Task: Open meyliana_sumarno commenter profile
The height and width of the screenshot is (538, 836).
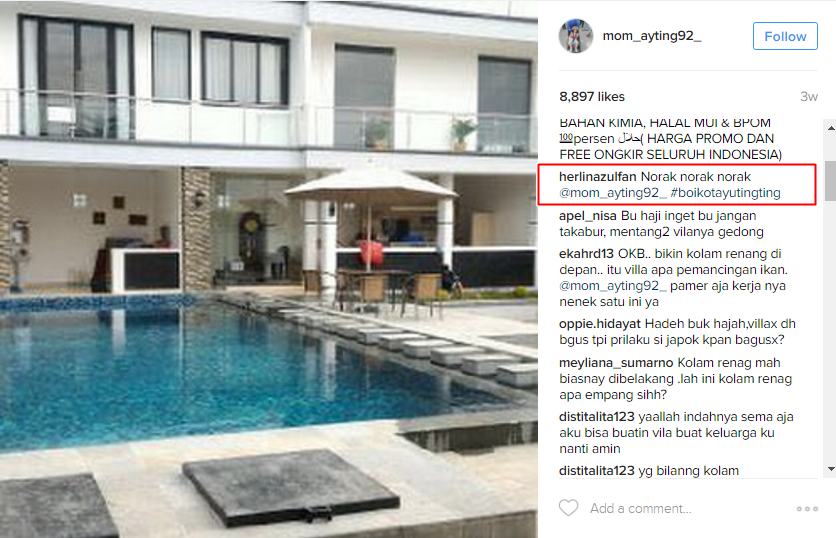Action: 616,363
